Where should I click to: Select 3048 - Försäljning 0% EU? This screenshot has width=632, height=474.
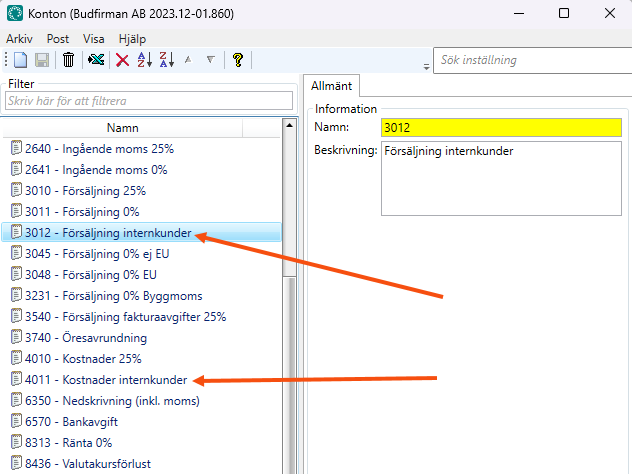(x=141, y=274)
